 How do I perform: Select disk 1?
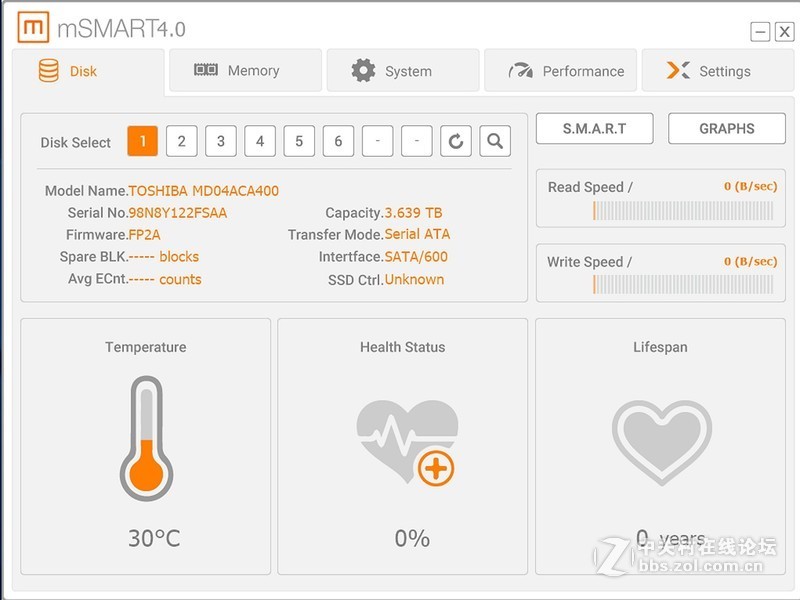(142, 141)
